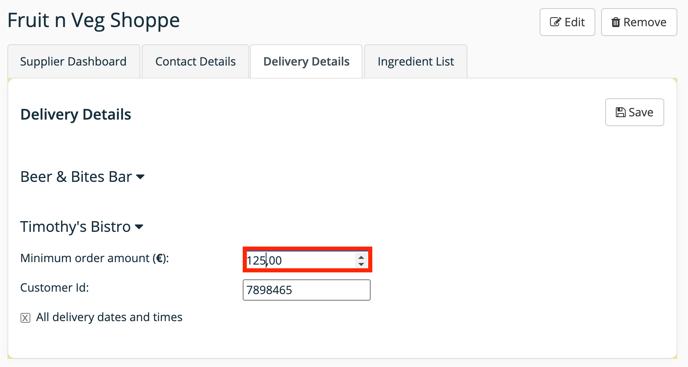Click the pencil icon on Edit button
Image resolution: width=688 pixels, height=367 pixels.
coord(555,22)
